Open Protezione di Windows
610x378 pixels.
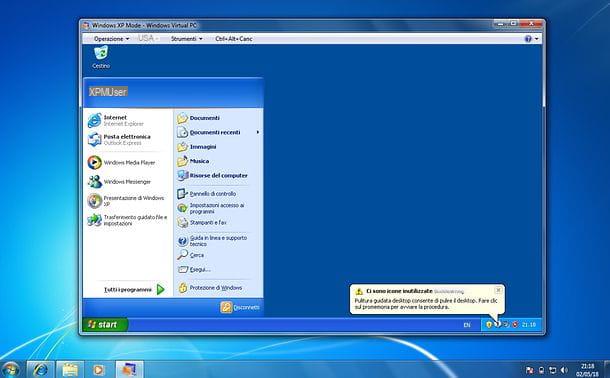[x=210, y=288]
